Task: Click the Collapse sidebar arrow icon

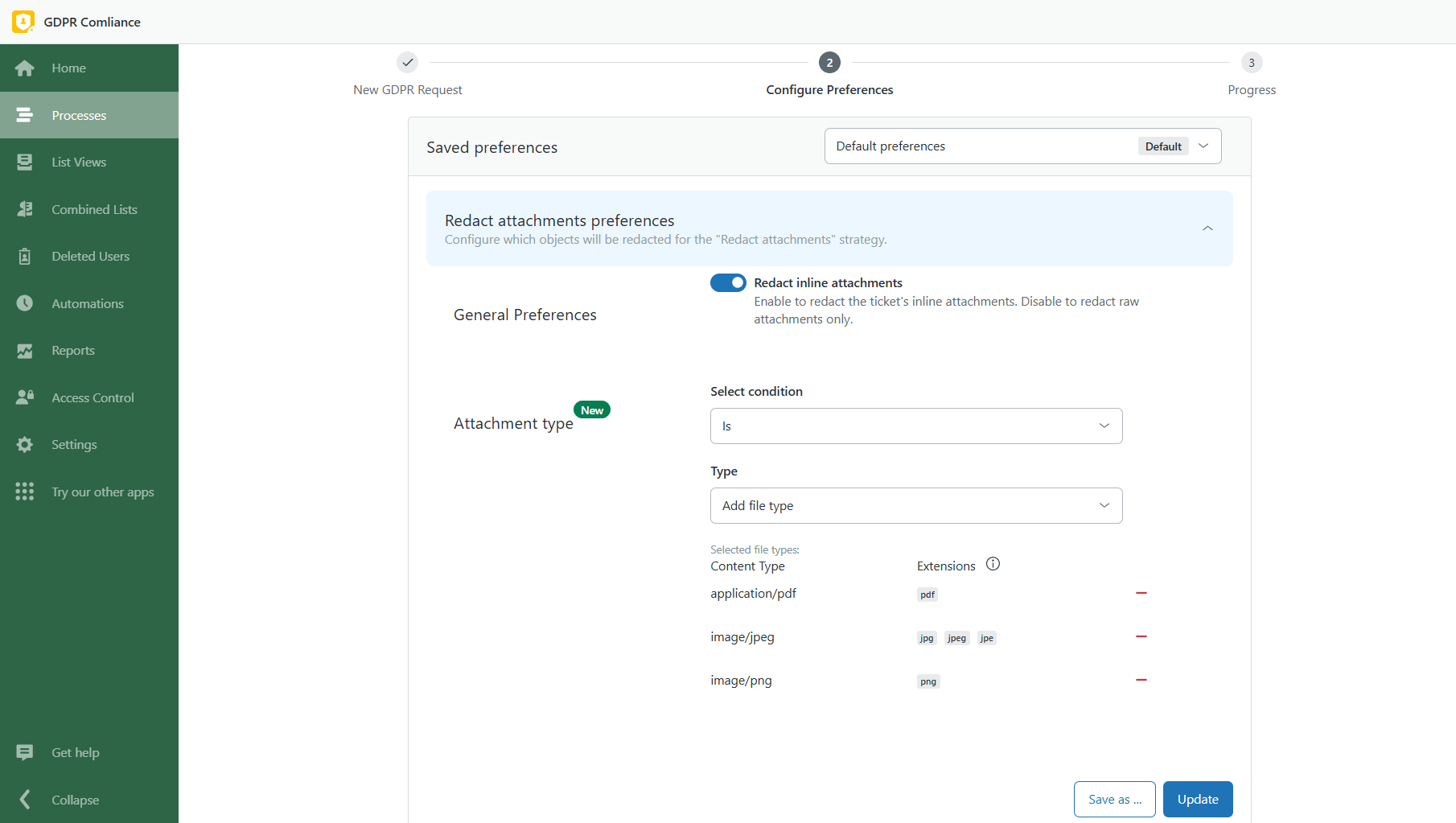Action: (25, 800)
